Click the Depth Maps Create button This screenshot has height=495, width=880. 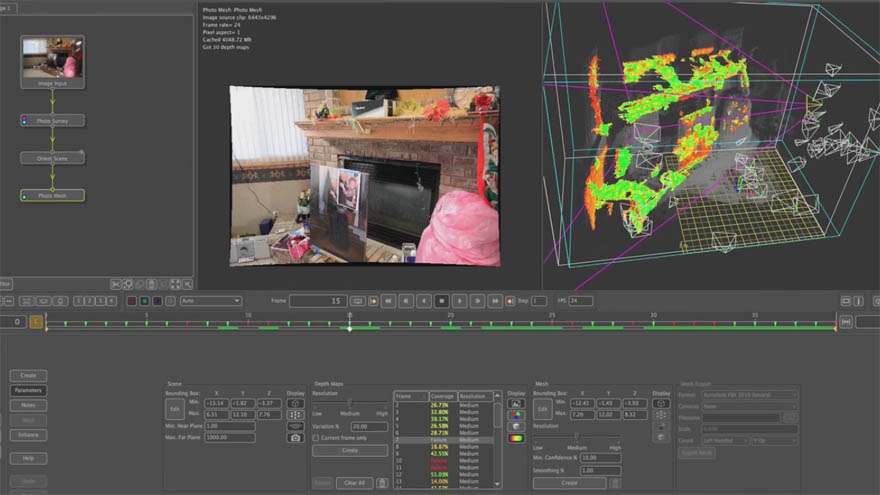[x=350, y=450]
